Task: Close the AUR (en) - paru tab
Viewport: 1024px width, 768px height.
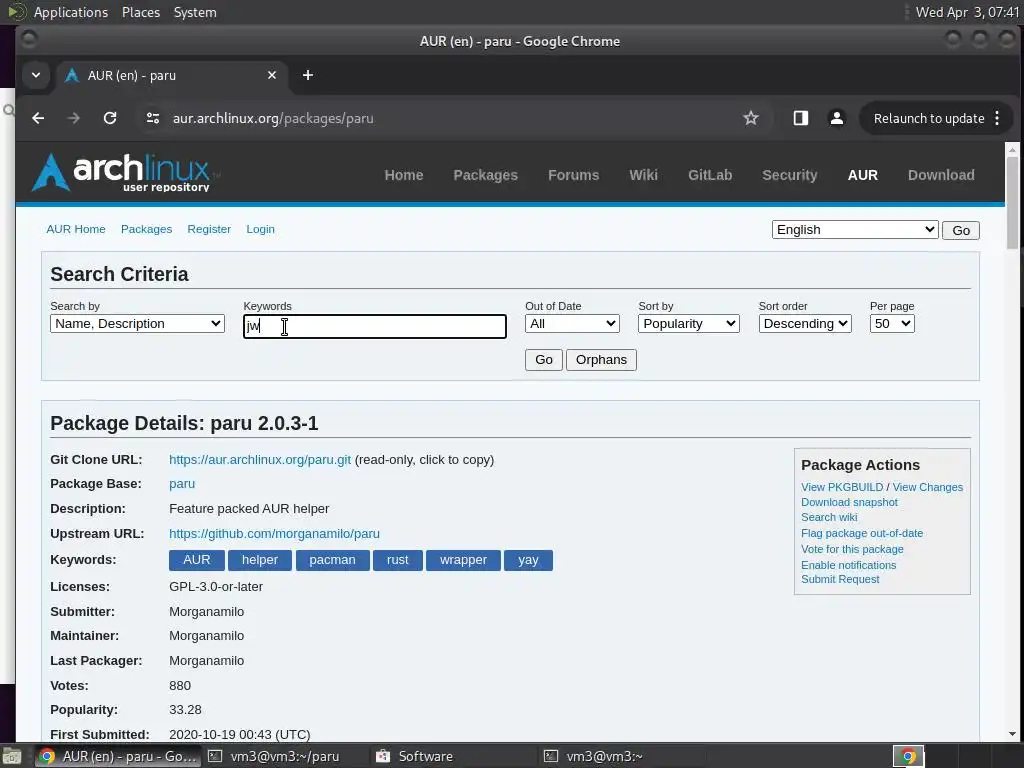Action: pyautogui.click(x=272, y=75)
